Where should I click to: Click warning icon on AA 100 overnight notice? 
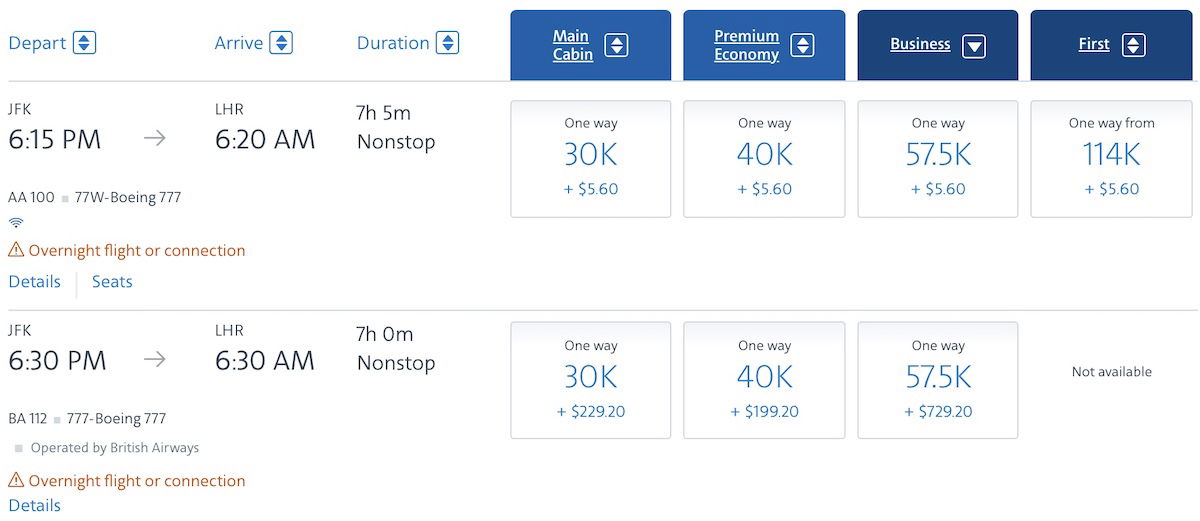[x=16, y=250]
